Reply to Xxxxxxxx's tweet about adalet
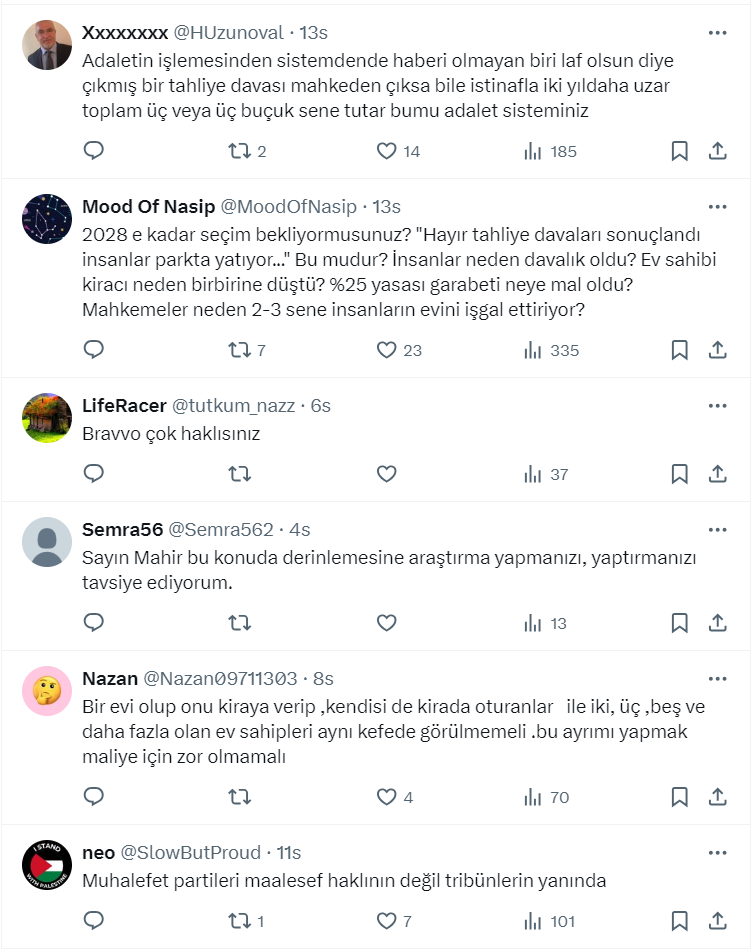Image resolution: width=751 pixels, height=949 pixels. click(93, 151)
